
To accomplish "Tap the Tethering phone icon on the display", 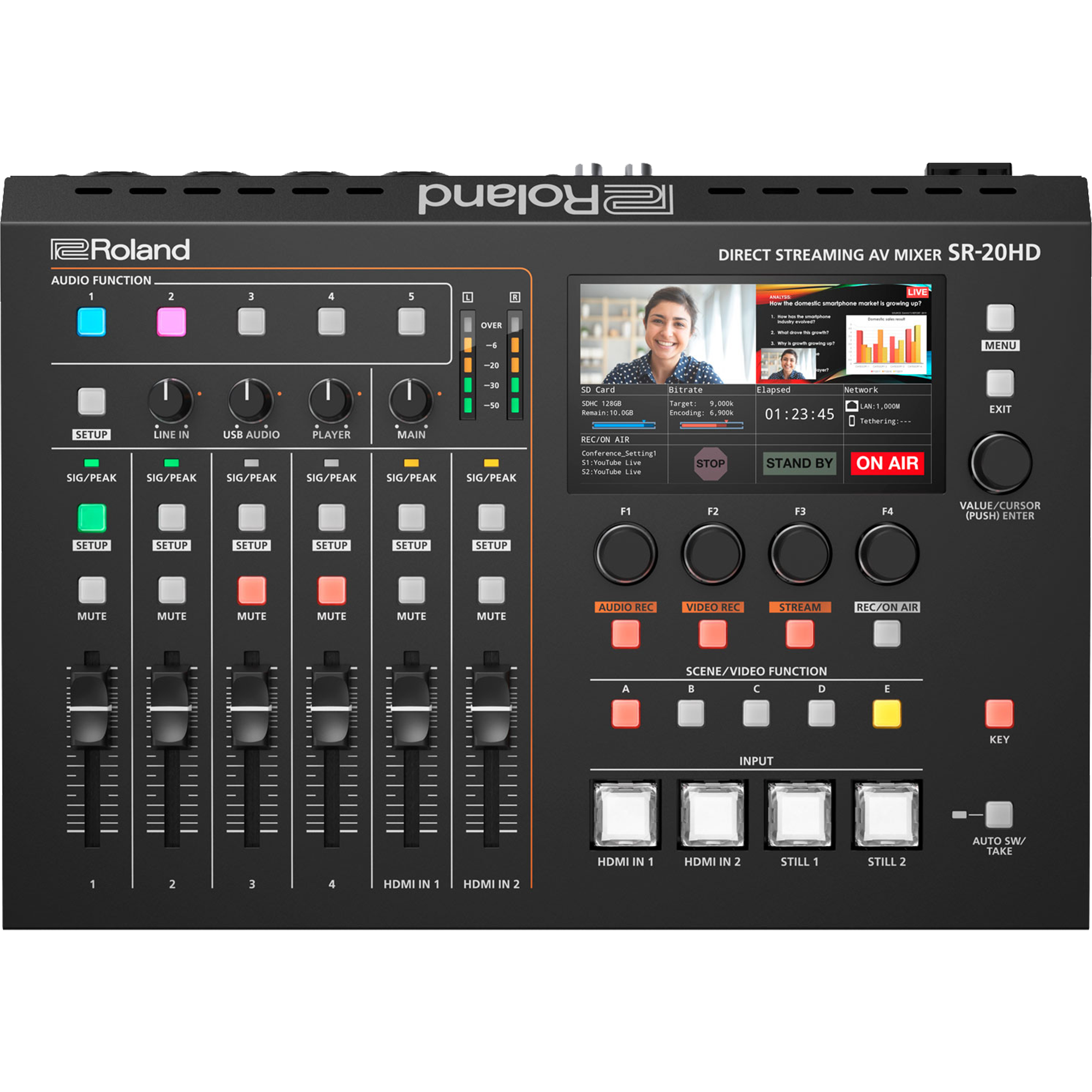I will (x=851, y=421).
